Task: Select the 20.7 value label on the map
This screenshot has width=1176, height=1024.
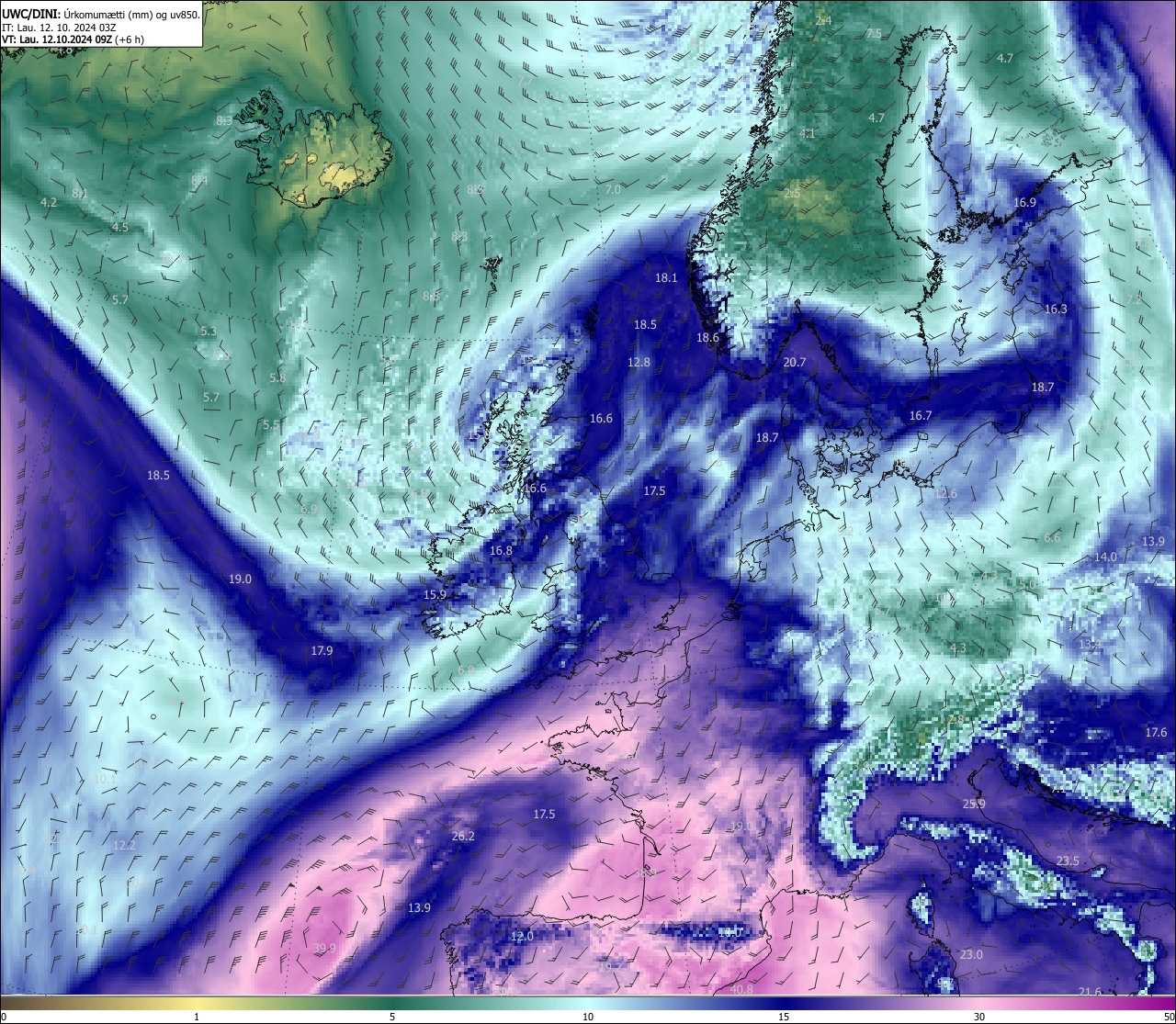Action: pos(795,363)
